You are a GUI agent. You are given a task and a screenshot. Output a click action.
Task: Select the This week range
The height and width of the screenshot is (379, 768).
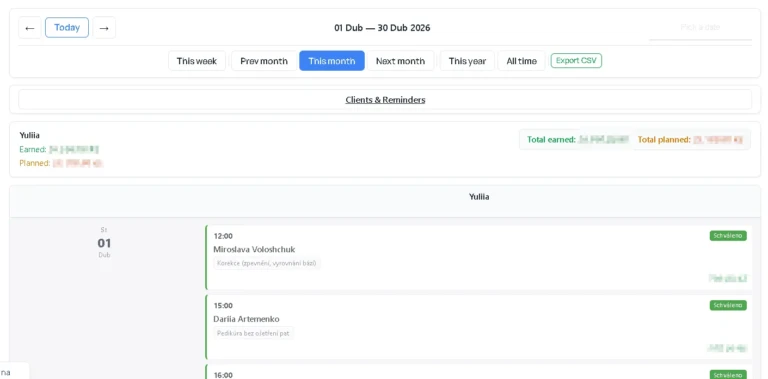pos(197,61)
